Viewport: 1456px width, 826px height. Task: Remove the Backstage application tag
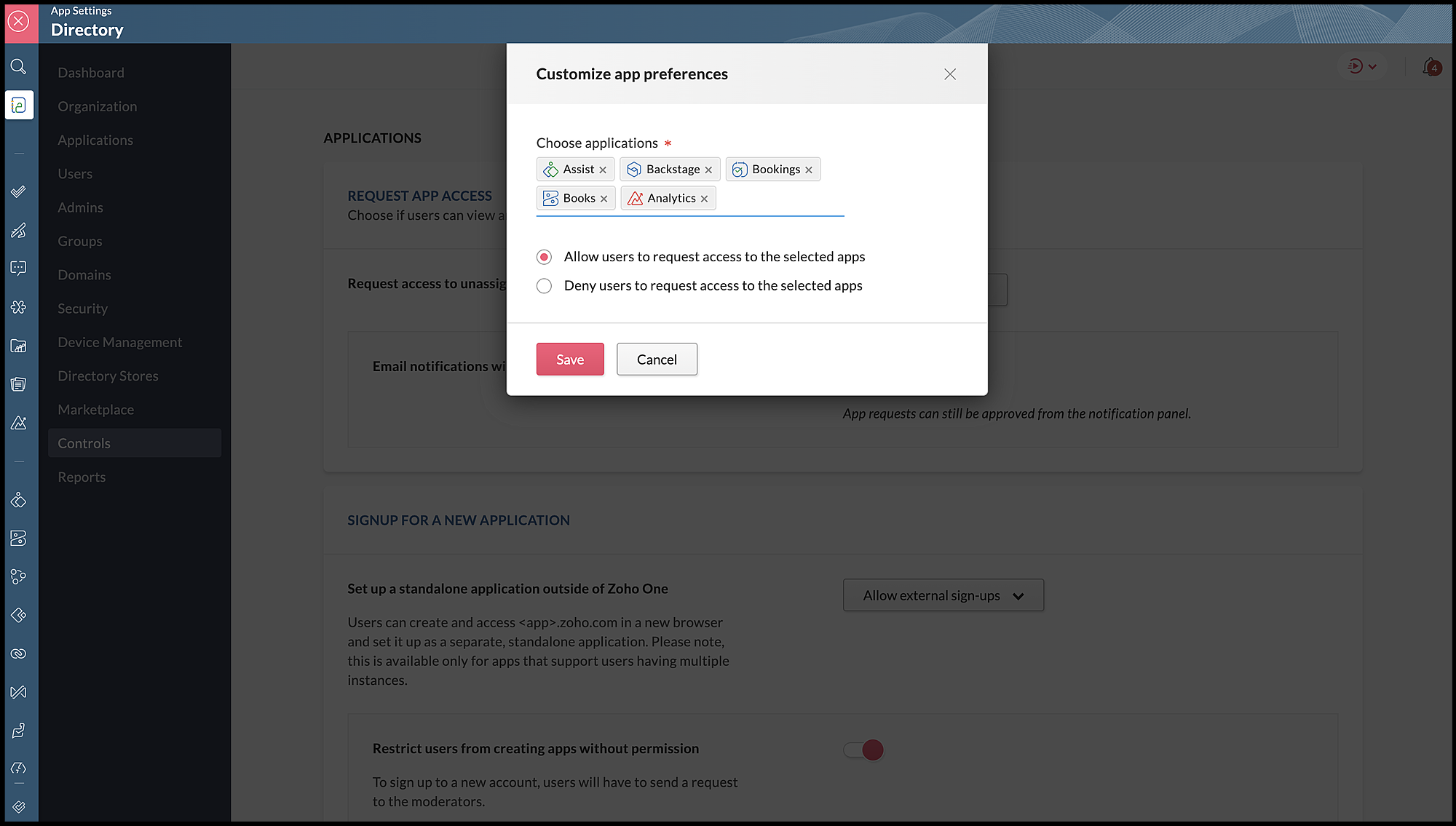pyautogui.click(x=708, y=170)
